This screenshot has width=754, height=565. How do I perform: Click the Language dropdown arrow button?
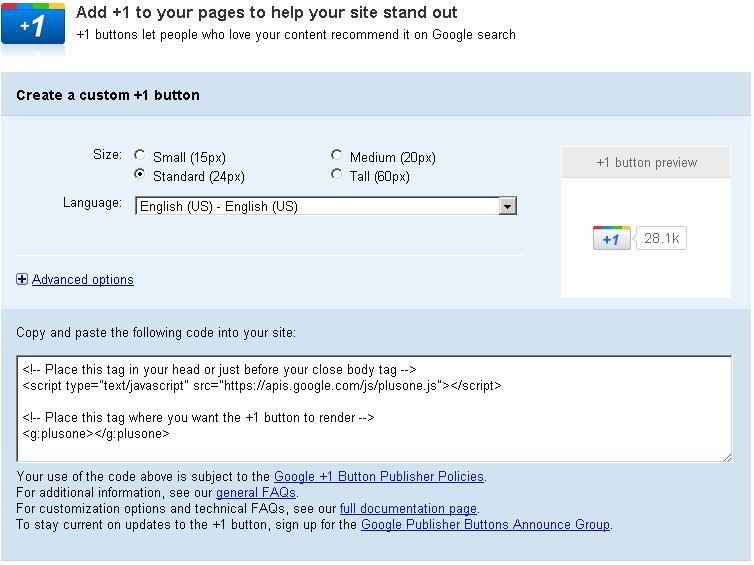[x=508, y=207]
